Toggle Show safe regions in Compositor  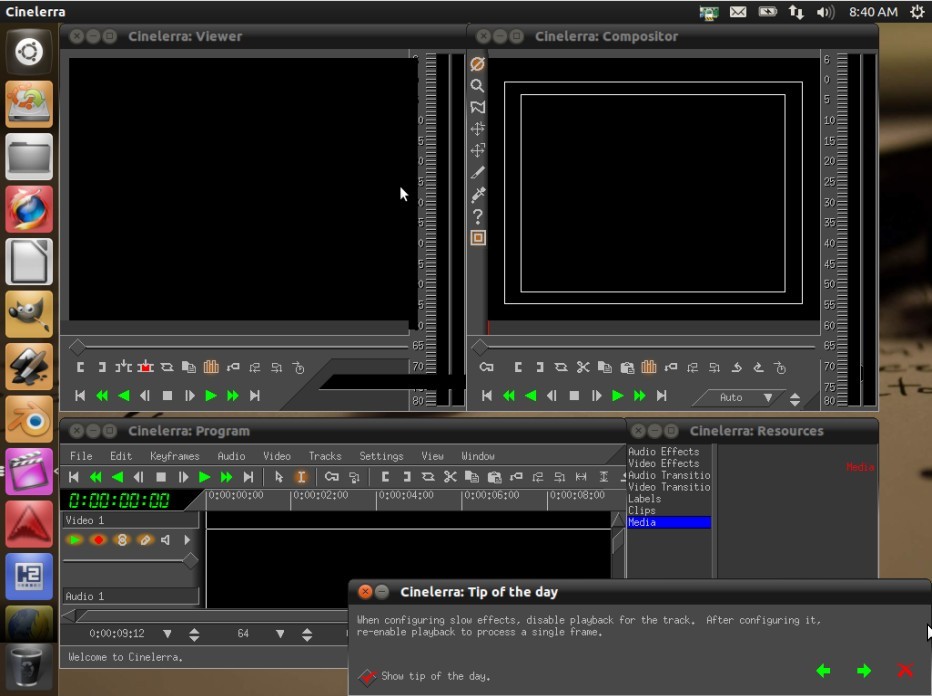[x=477, y=238]
